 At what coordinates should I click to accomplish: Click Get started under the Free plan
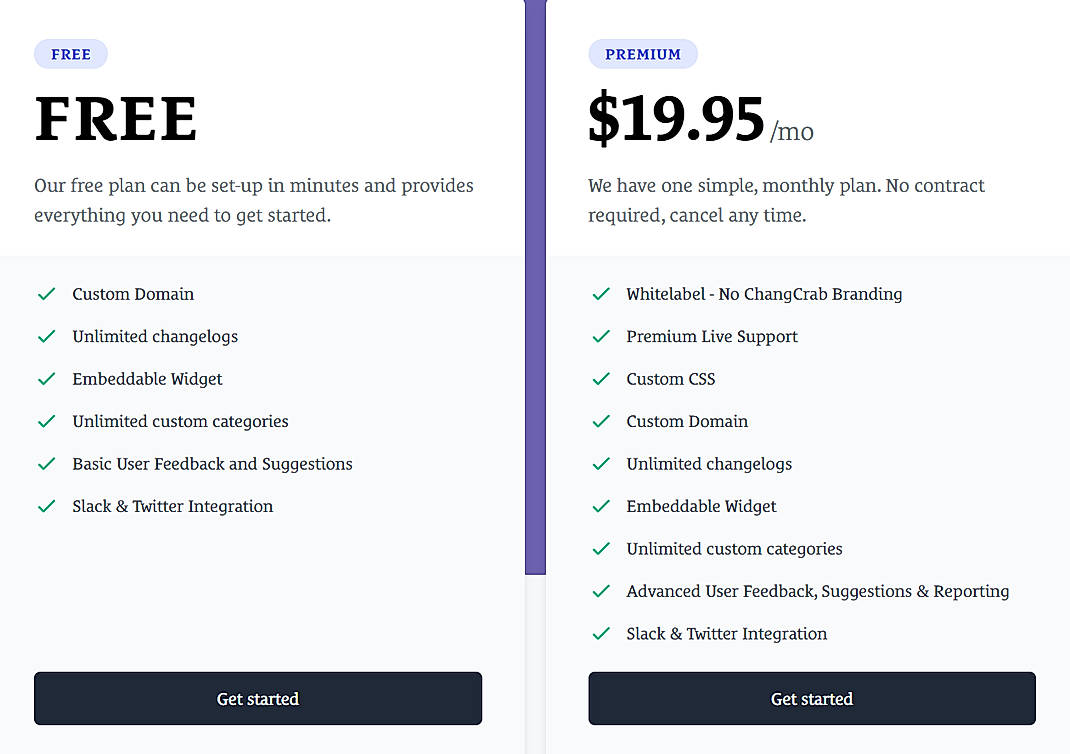[257, 698]
